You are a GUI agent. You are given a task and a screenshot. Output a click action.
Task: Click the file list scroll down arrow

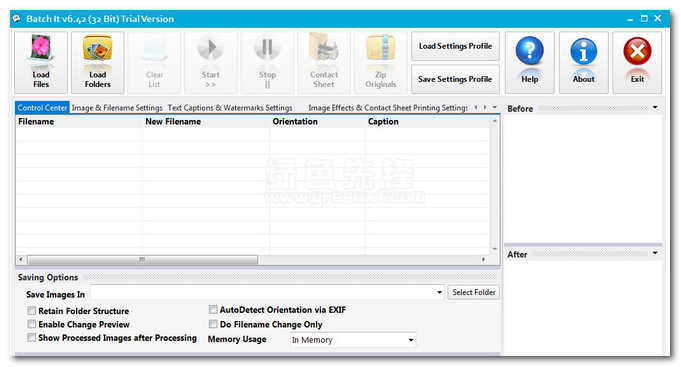coord(495,249)
